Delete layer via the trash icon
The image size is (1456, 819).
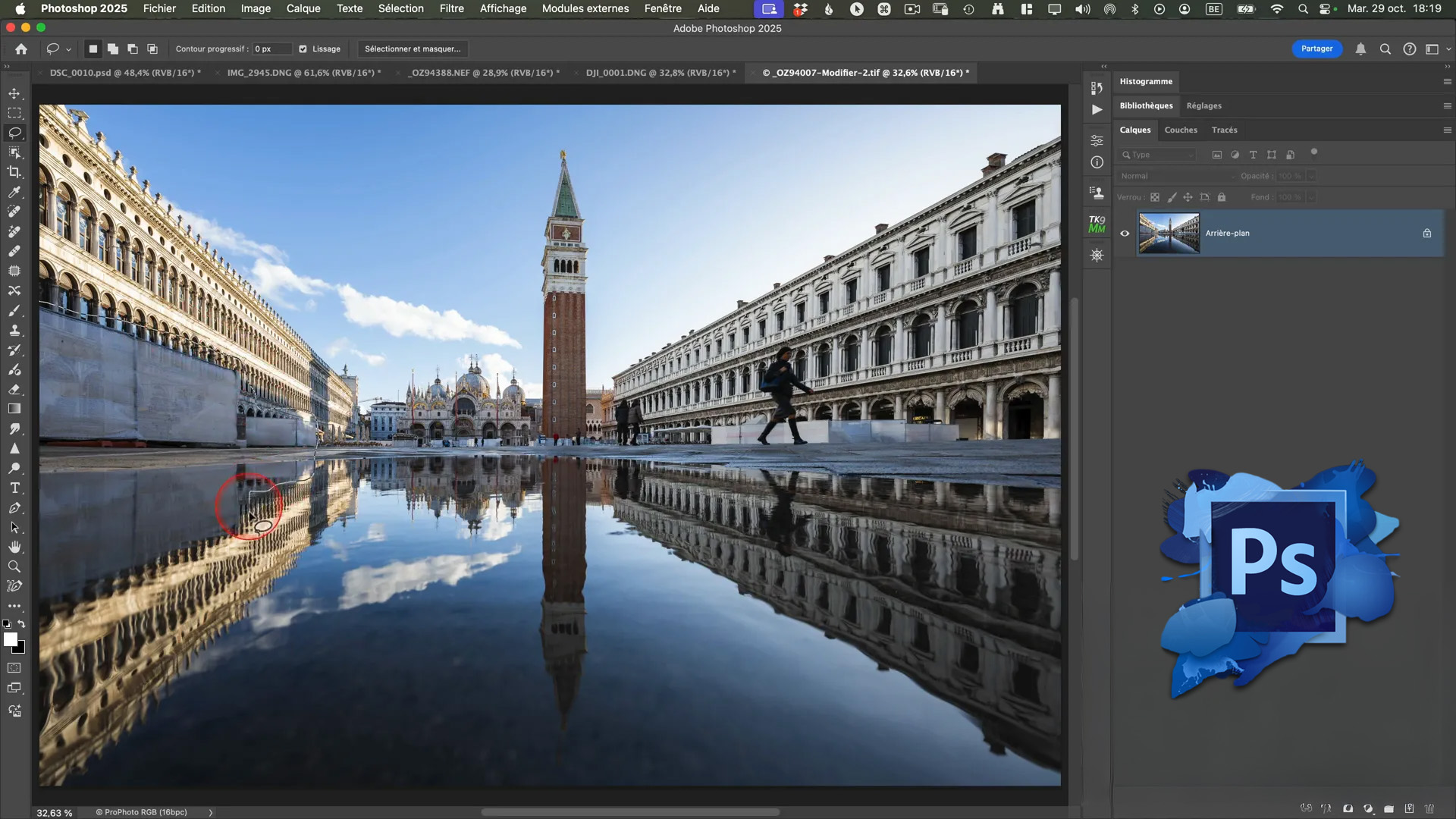1429,808
